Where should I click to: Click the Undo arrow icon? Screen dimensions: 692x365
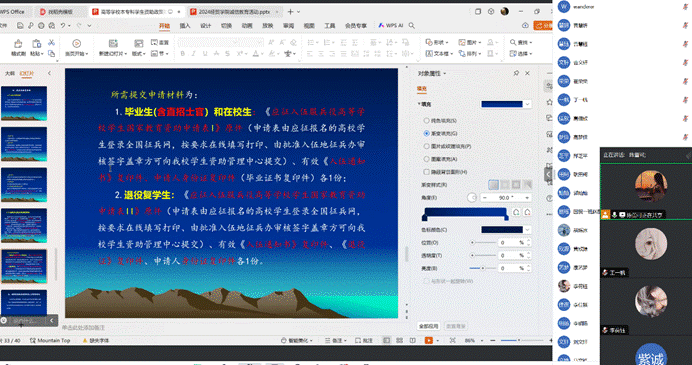[63, 26]
